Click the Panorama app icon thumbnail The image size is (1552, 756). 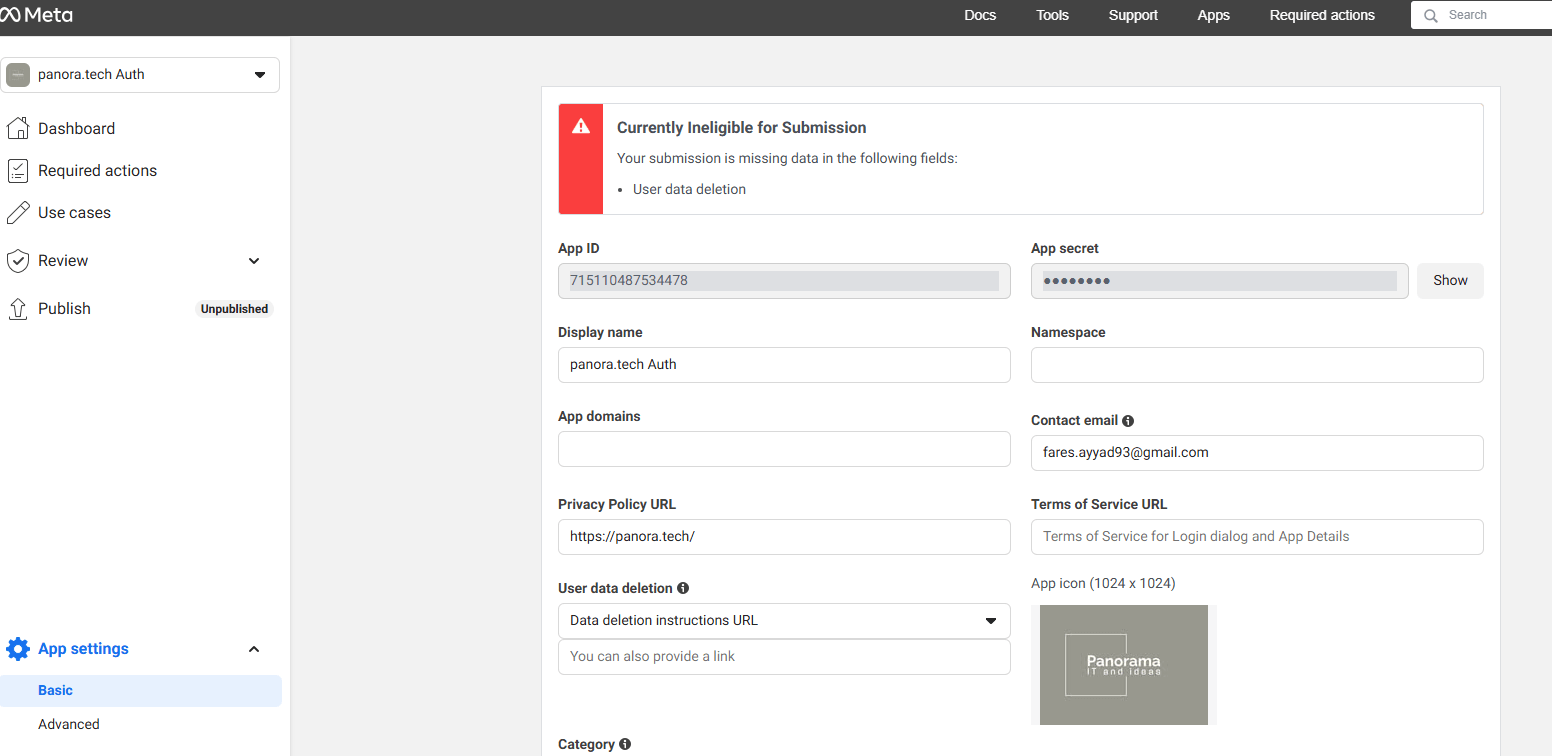click(1124, 665)
